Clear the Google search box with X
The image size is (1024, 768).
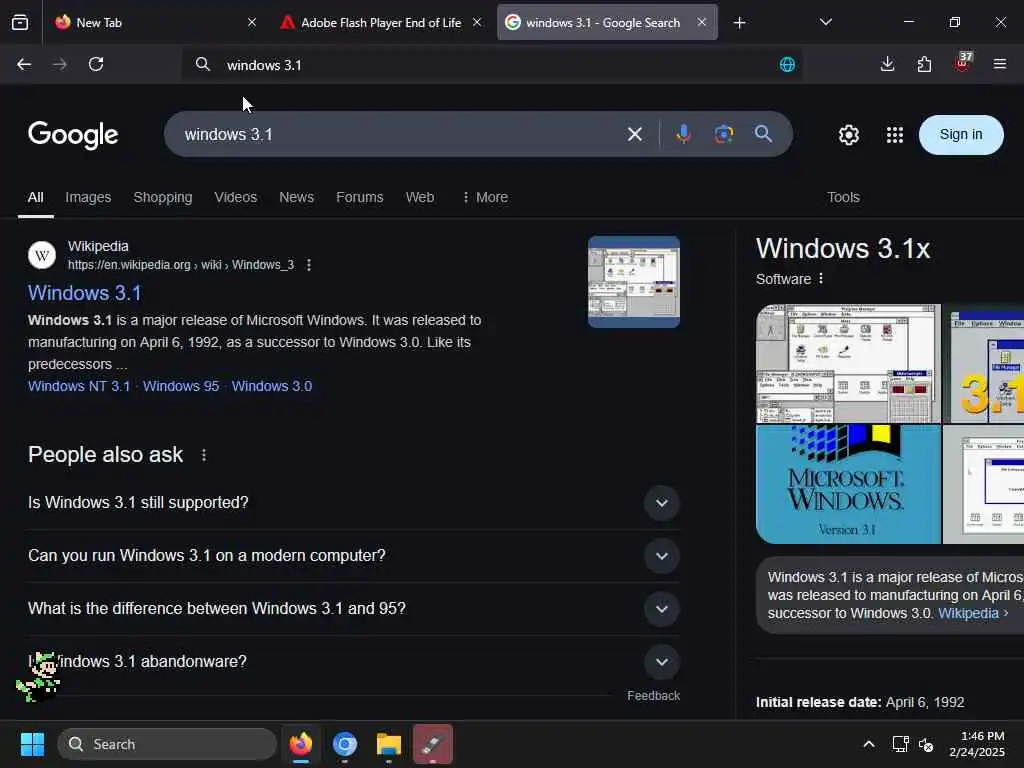[634, 135]
